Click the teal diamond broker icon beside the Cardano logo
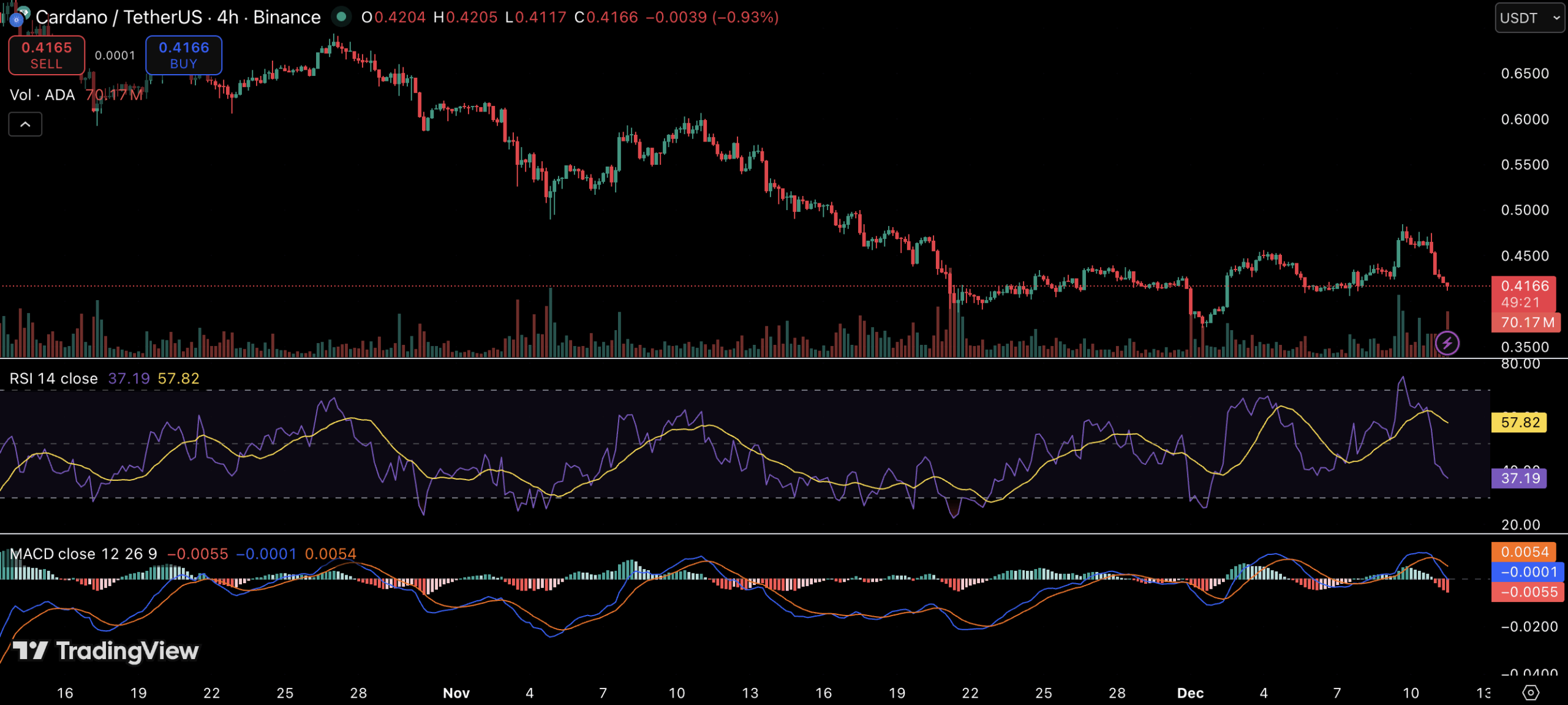 click(x=24, y=11)
